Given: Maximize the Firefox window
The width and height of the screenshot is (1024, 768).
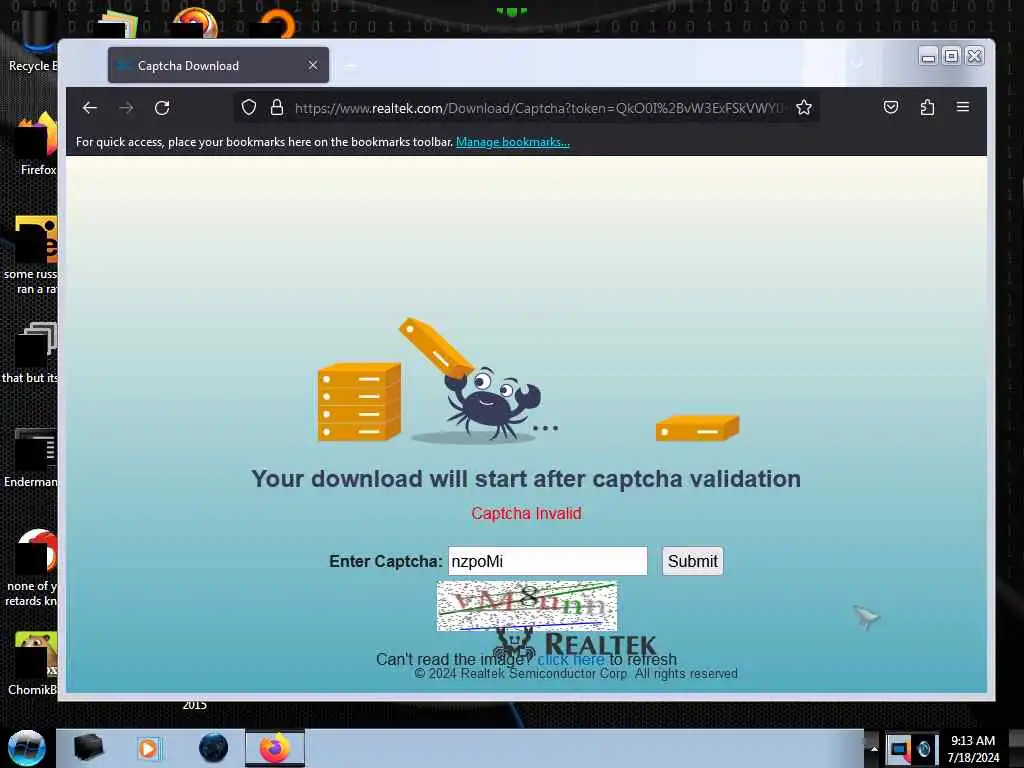Looking at the screenshot, I should click(952, 56).
